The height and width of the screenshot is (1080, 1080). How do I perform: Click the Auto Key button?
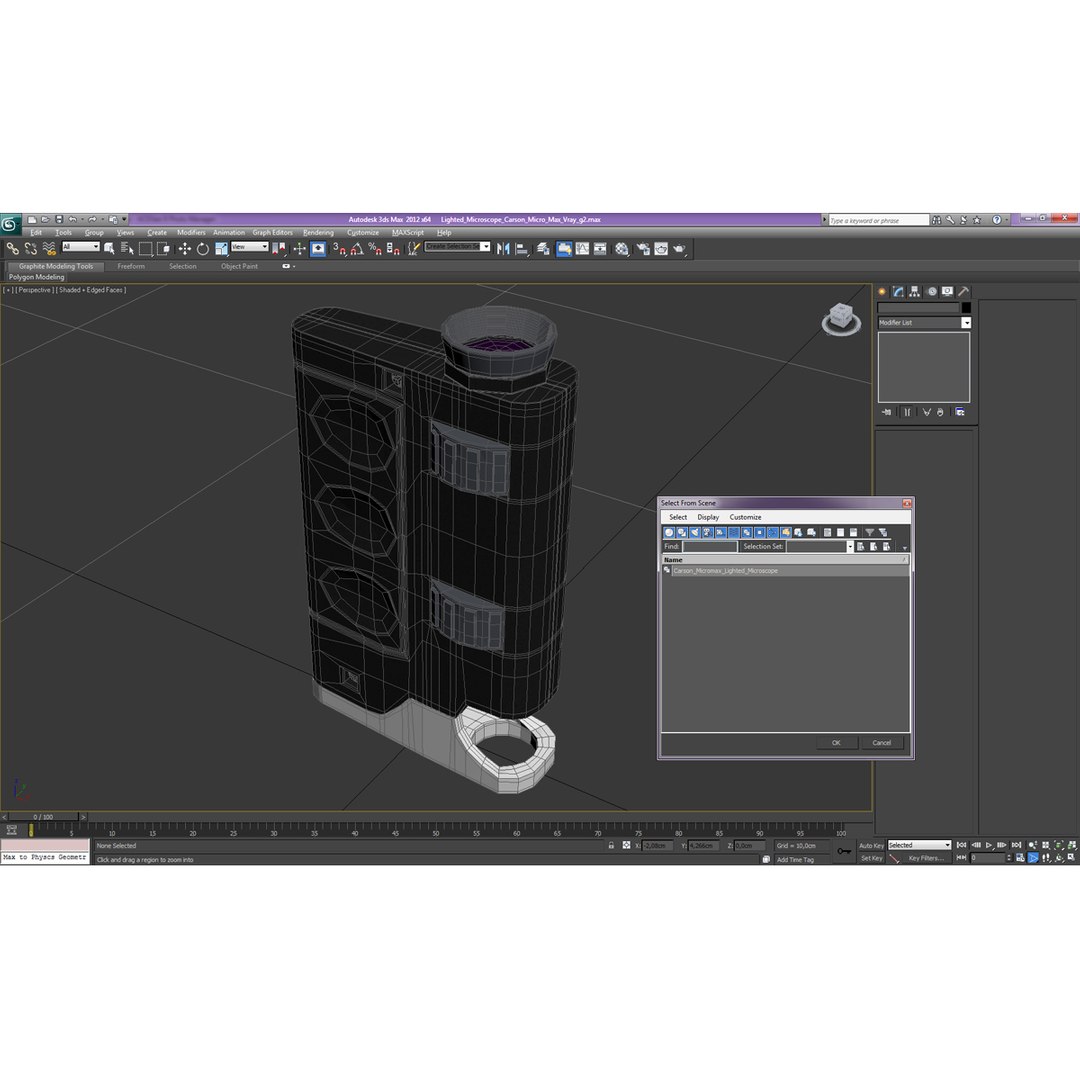click(x=871, y=845)
